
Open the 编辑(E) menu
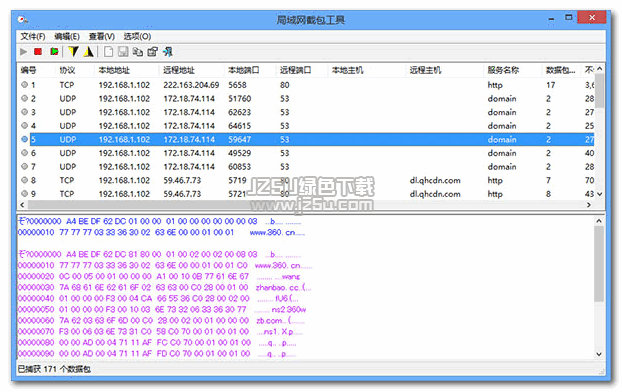pyautogui.click(x=67, y=37)
